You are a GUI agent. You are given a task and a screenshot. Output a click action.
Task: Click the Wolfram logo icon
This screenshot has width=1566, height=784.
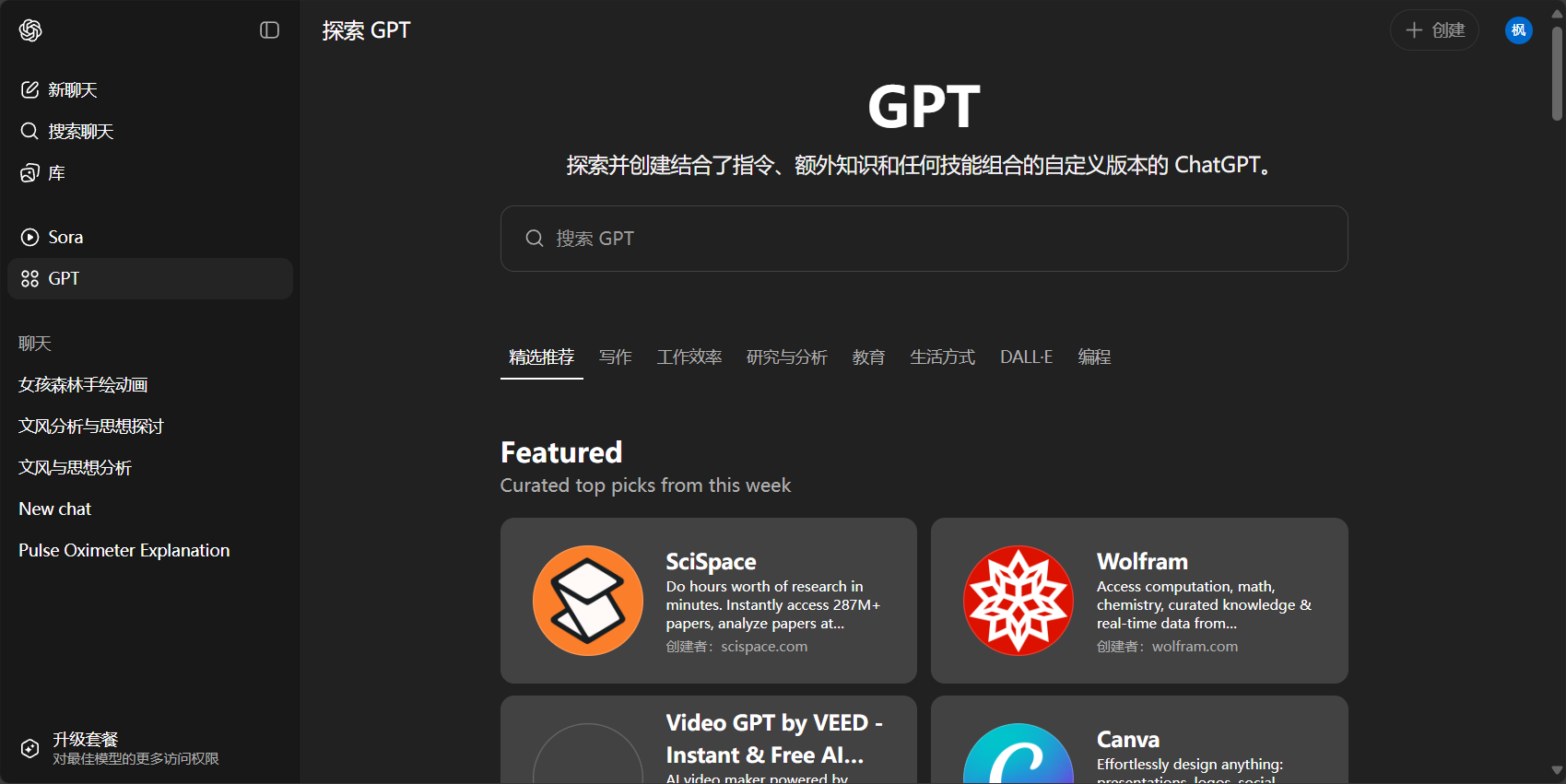[x=1018, y=601]
